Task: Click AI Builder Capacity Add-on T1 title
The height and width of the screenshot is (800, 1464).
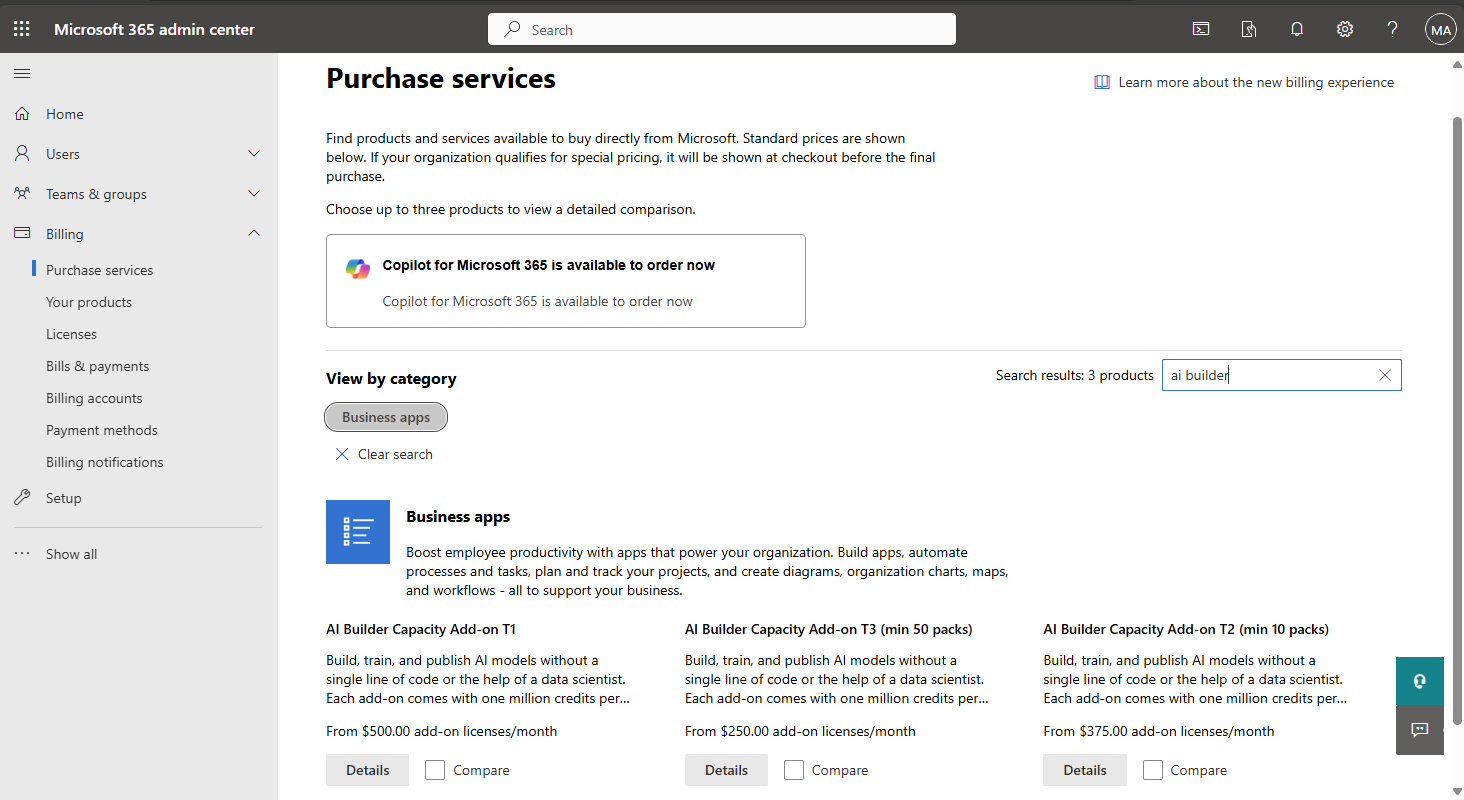Action: pos(421,629)
